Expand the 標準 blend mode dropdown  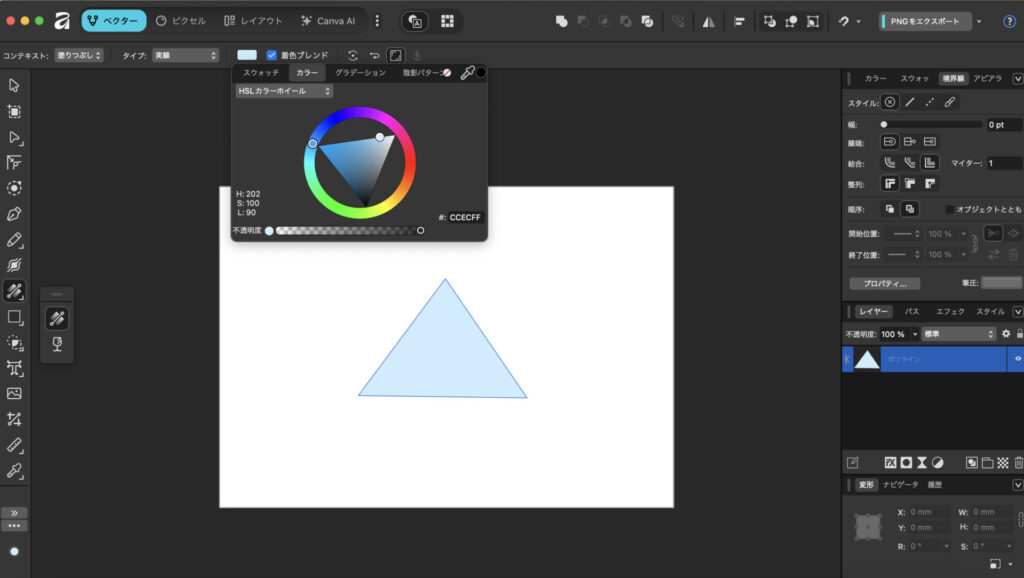click(958, 334)
